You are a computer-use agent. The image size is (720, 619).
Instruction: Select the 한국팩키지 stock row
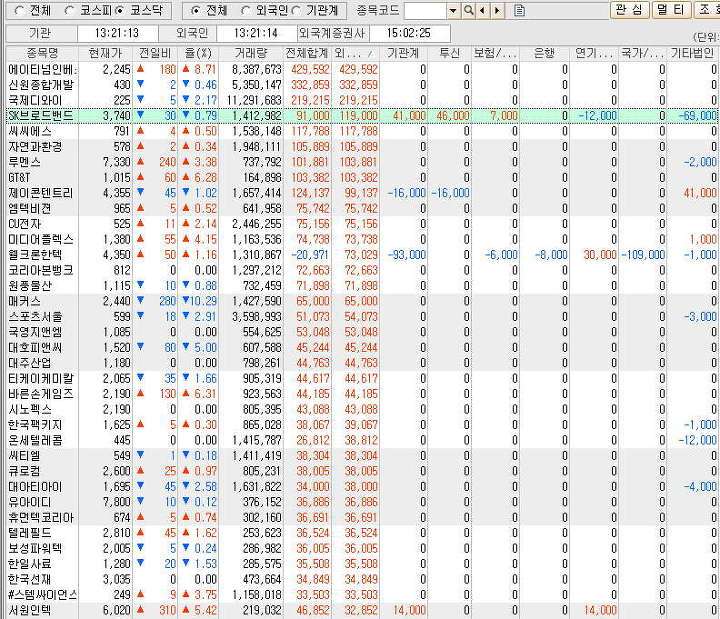pyautogui.click(x=363, y=425)
